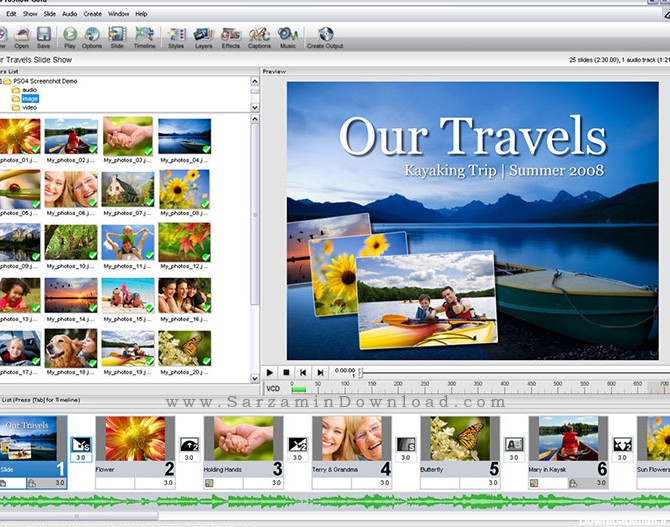Click the Create Output disc icon
This screenshot has width=670, height=527.
(x=325, y=37)
